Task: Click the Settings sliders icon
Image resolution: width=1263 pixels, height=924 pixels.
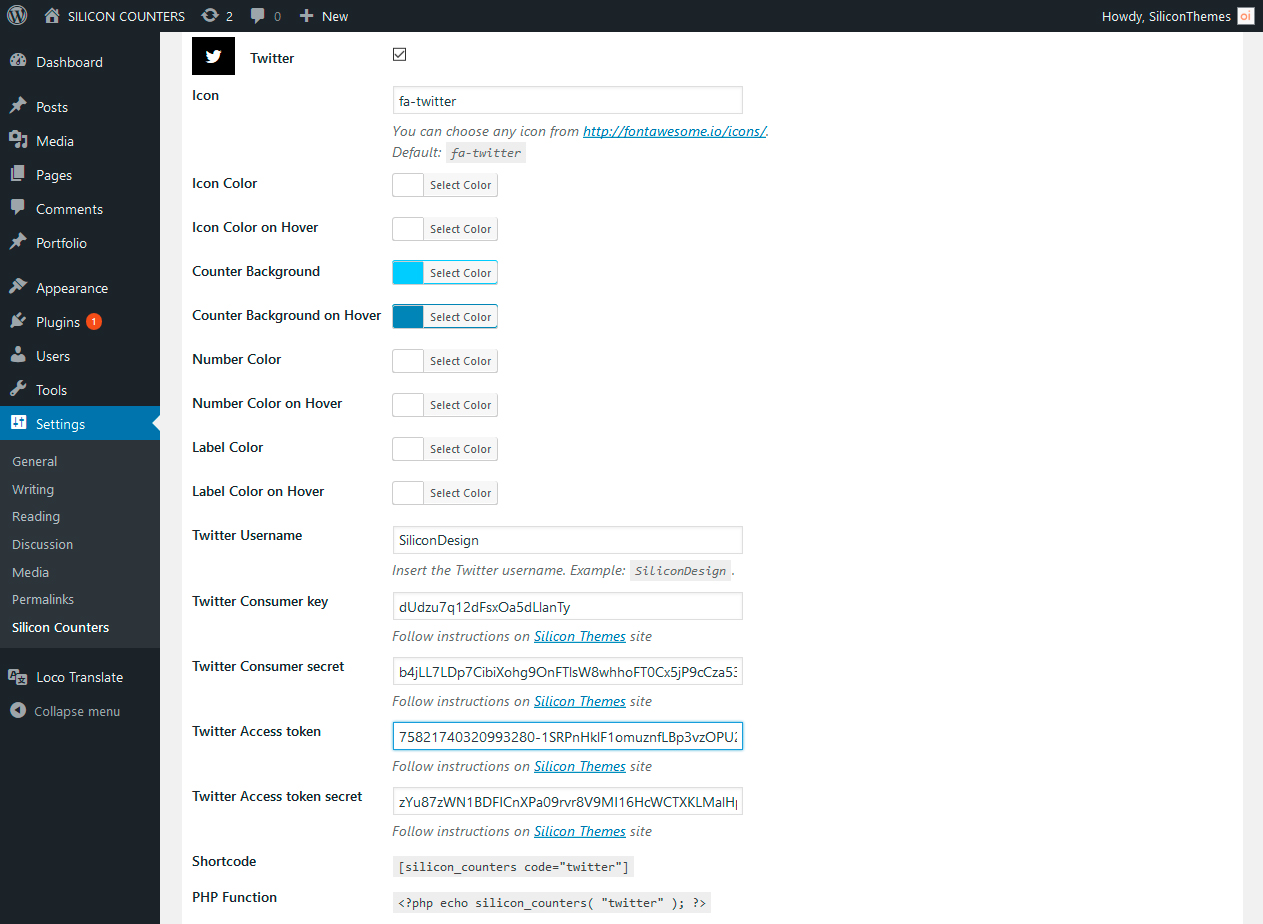Action: tap(18, 423)
